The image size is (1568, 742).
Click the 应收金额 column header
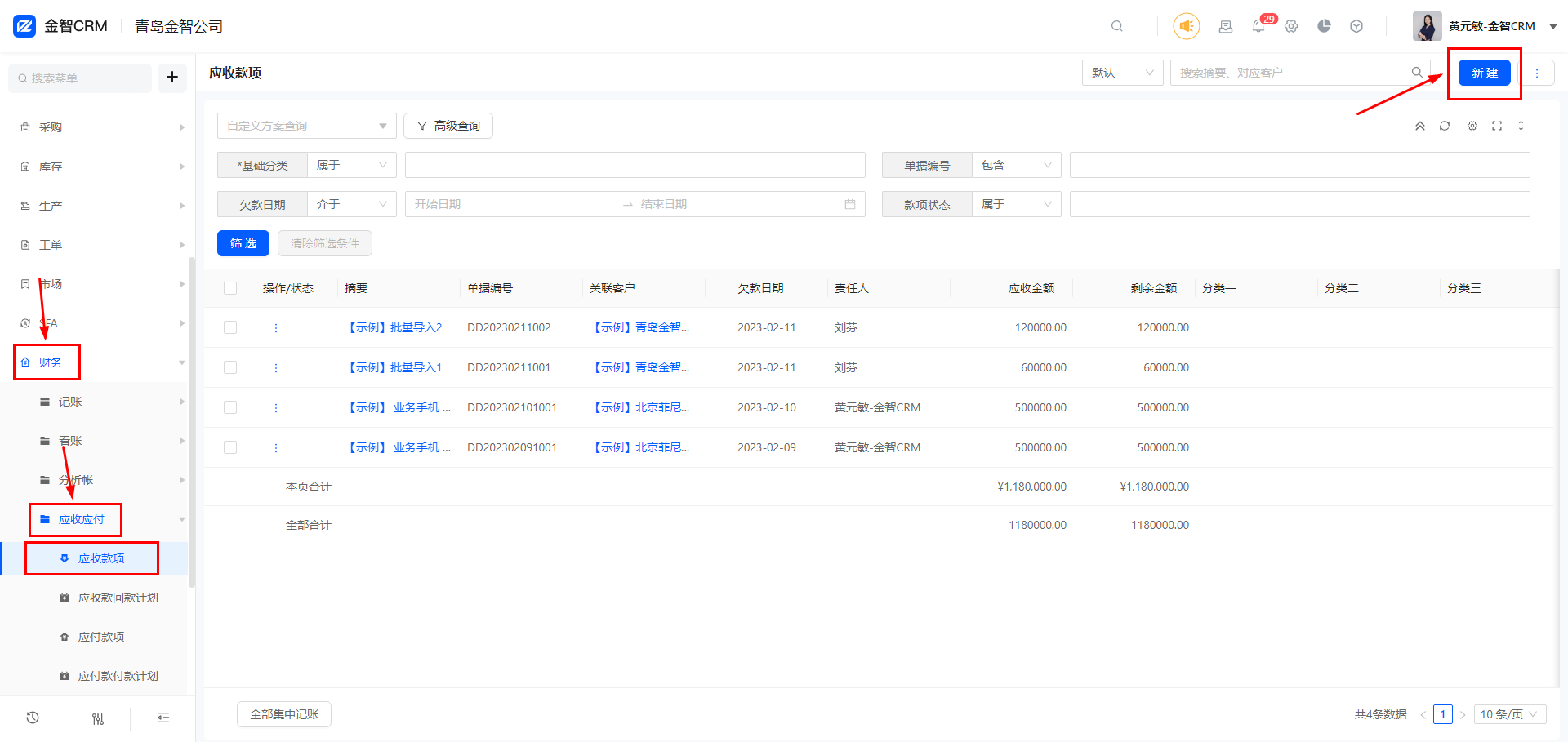click(1031, 288)
